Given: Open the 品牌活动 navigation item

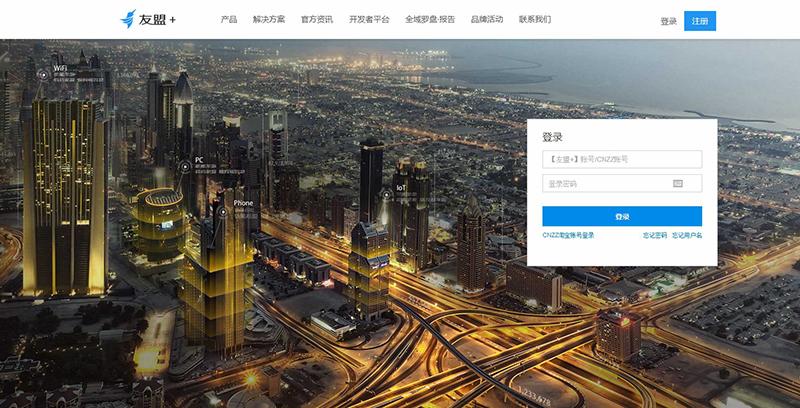Looking at the screenshot, I should tap(487, 20).
